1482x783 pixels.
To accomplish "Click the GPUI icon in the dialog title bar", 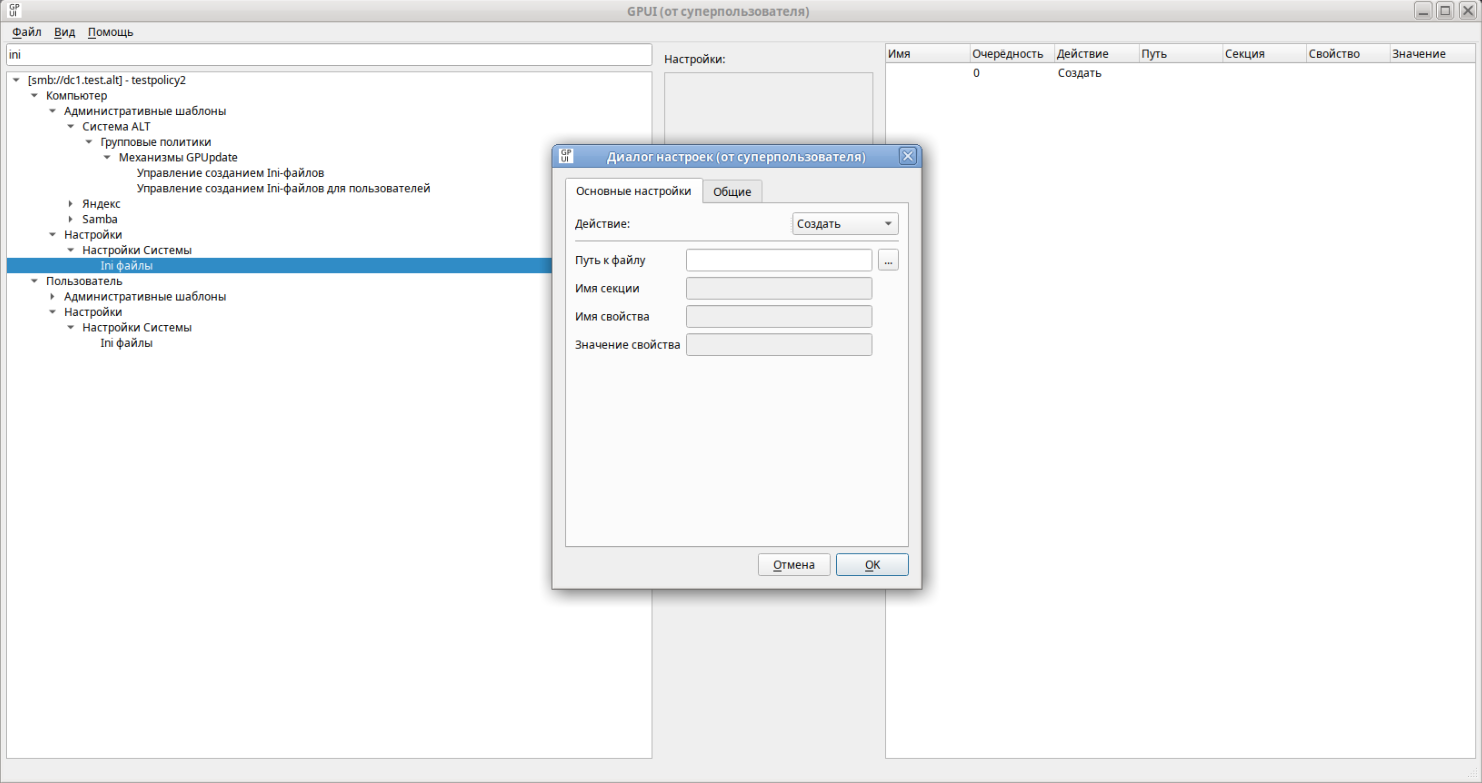I will pos(566,156).
